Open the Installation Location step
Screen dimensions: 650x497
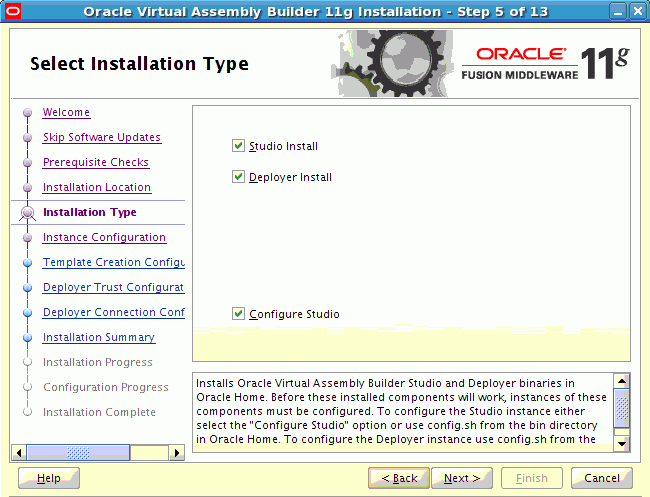[x=97, y=187]
